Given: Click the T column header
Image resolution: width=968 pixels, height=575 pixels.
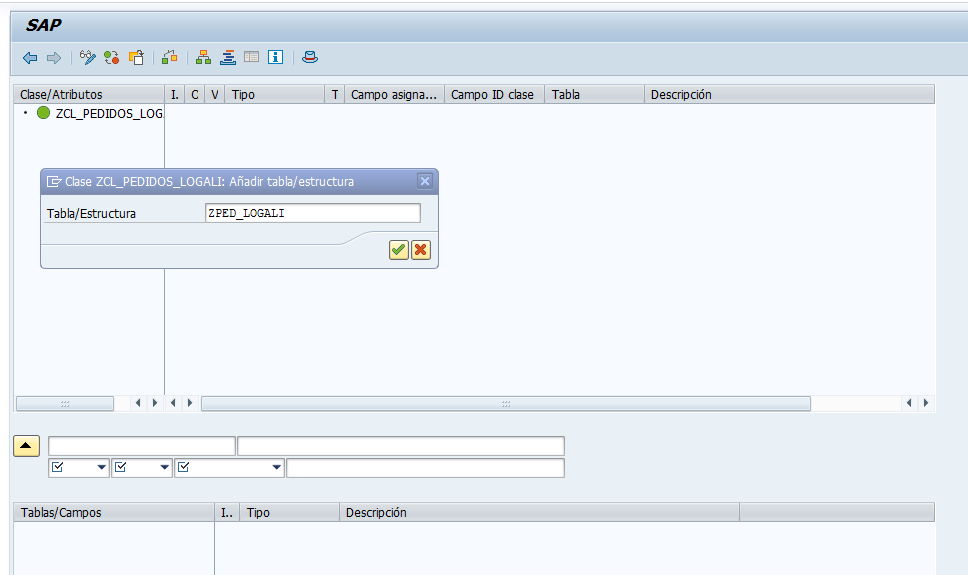Looking at the screenshot, I should [x=335, y=94].
